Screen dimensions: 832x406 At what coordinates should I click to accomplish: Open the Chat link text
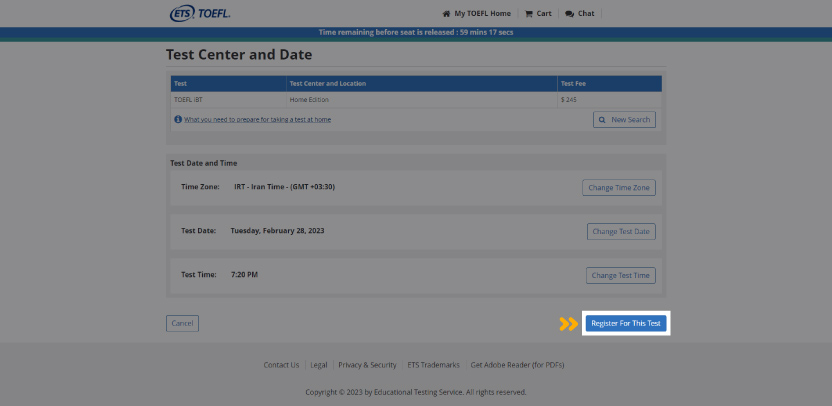(586, 14)
